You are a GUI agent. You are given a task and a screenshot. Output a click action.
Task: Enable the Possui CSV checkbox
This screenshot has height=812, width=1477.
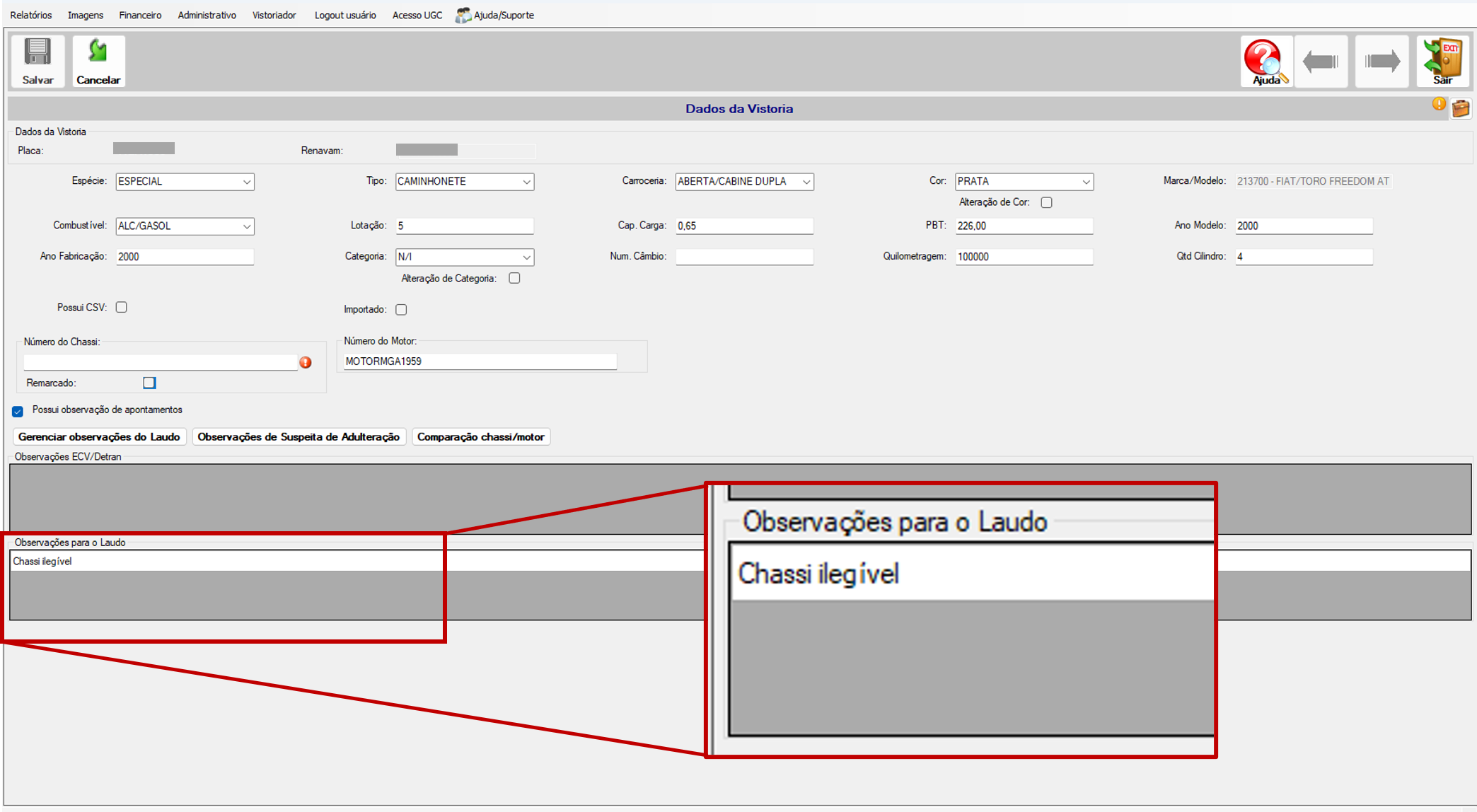click(x=122, y=307)
